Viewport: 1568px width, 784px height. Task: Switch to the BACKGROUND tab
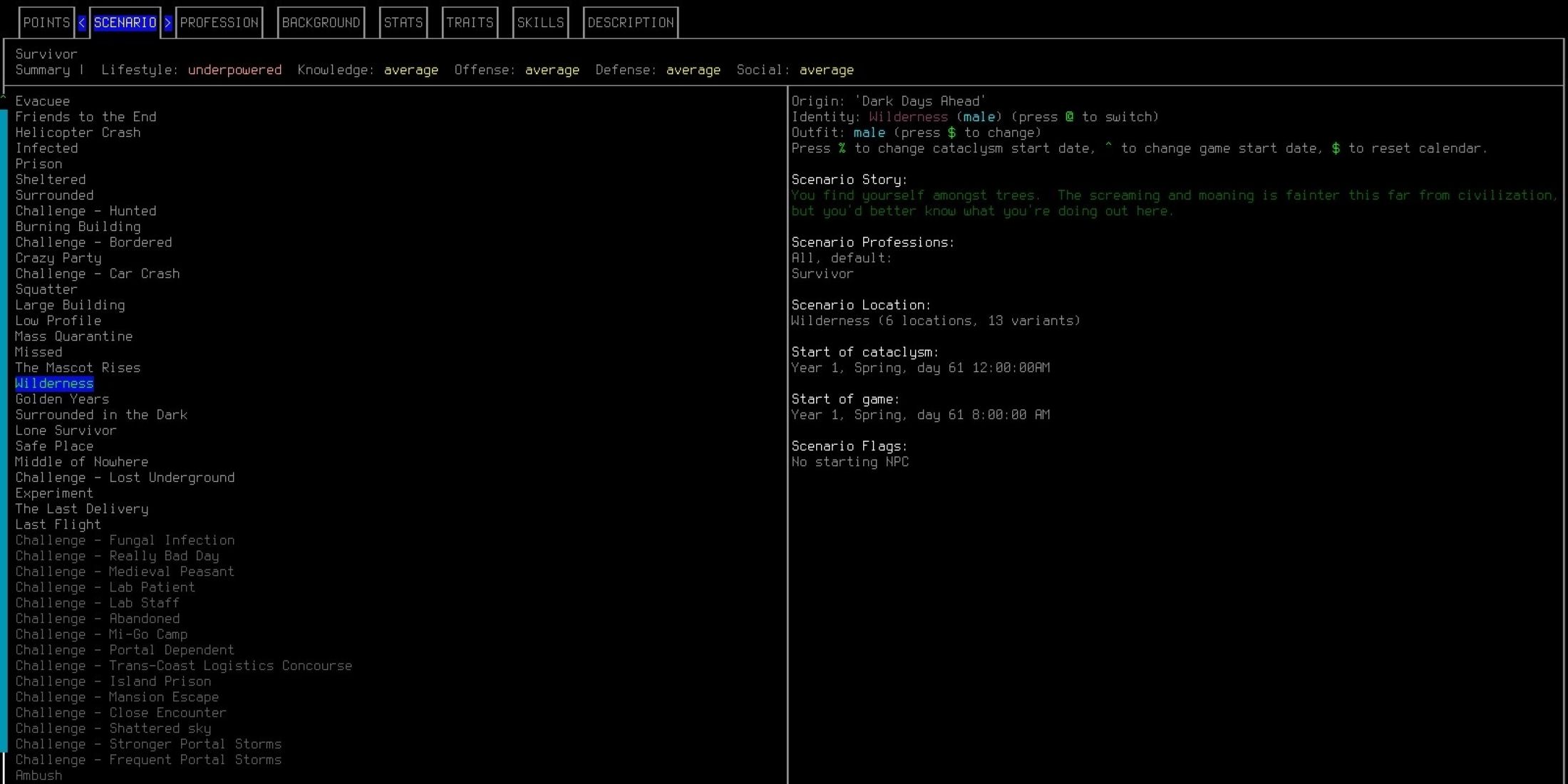[x=321, y=22]
